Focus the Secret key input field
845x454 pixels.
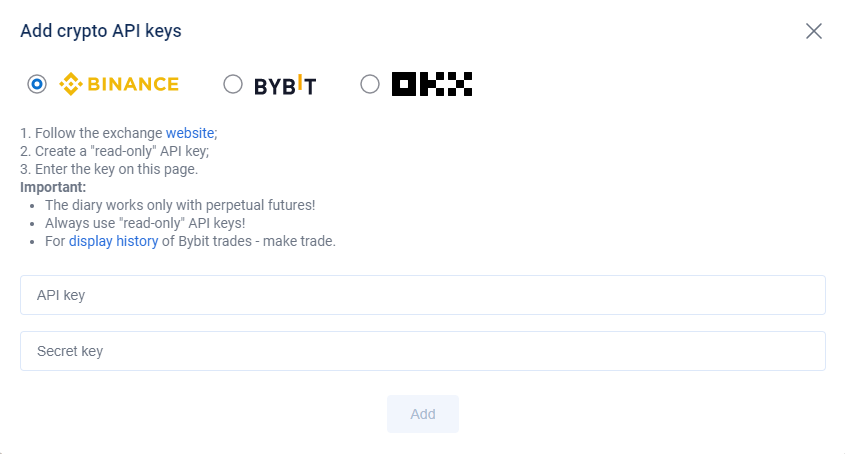(422, 351)
